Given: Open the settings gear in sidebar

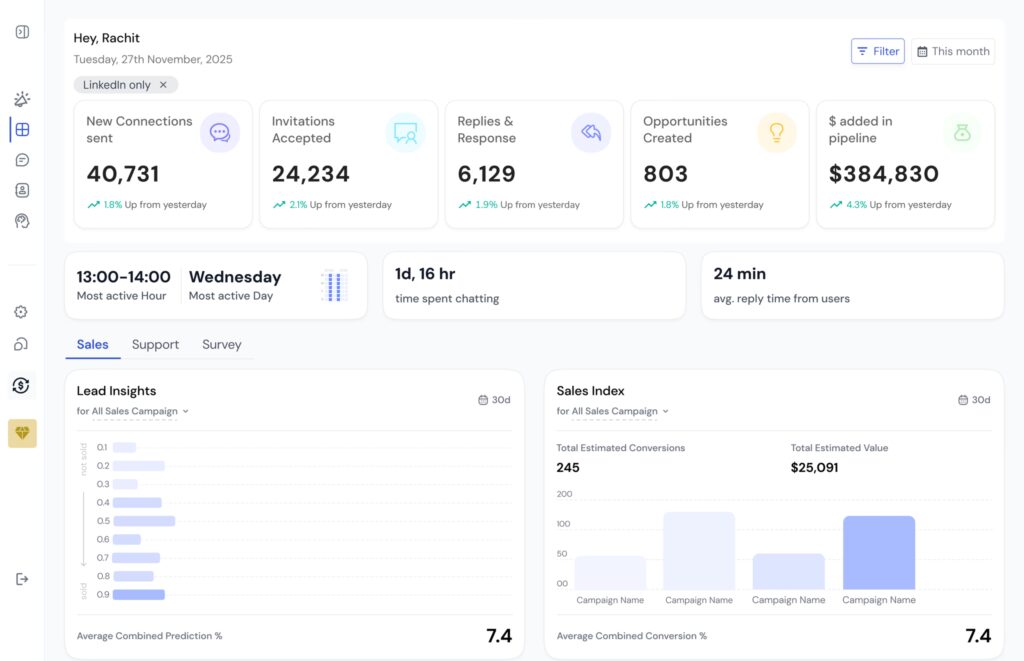Looking at the screenshot, I should coord(21,312).
